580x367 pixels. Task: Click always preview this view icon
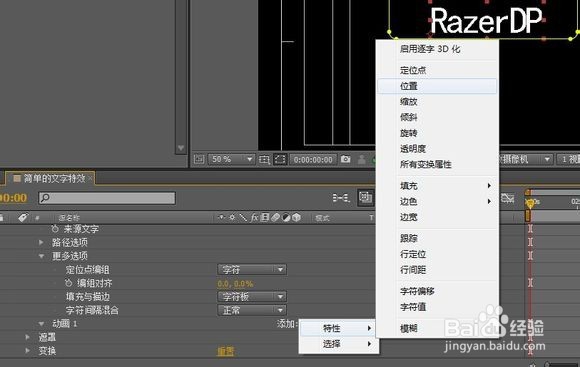199,159
